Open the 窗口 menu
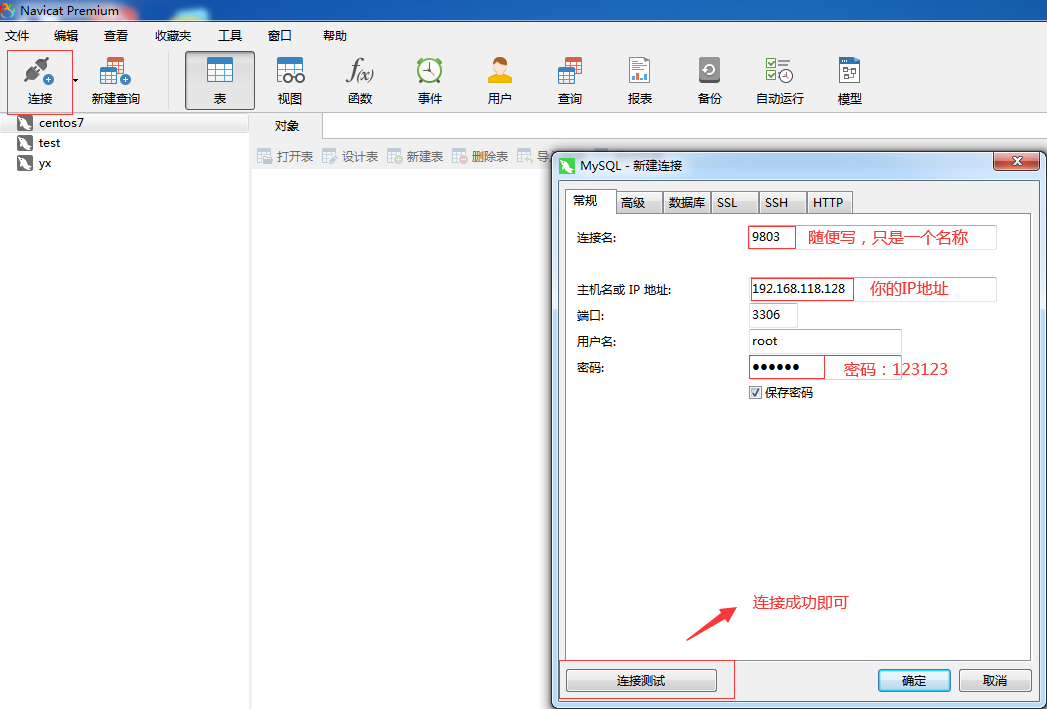The width and height of the screenshot is (1047, 709). click(280, 36)
